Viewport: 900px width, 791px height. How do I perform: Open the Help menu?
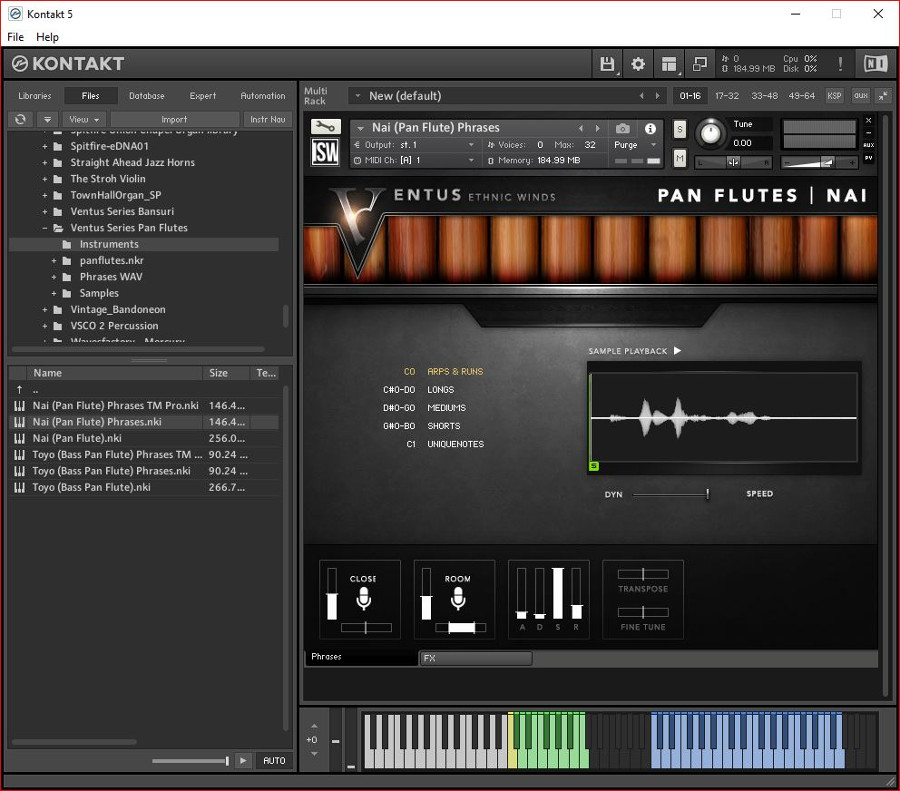[x=47, y=37]
